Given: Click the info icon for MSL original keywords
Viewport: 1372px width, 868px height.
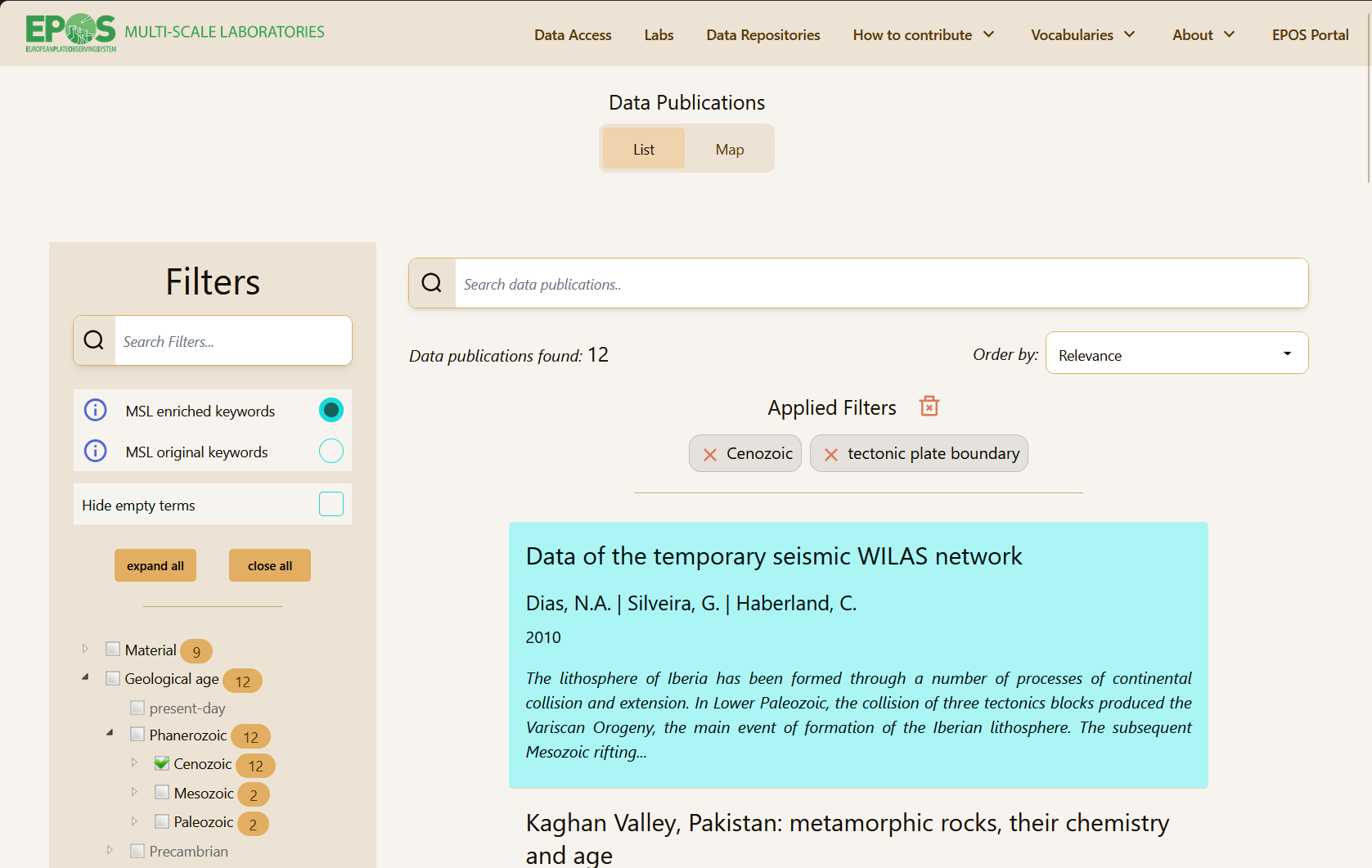Looking at the screenshot, I should pyautogui.click(x=96, y=451).
